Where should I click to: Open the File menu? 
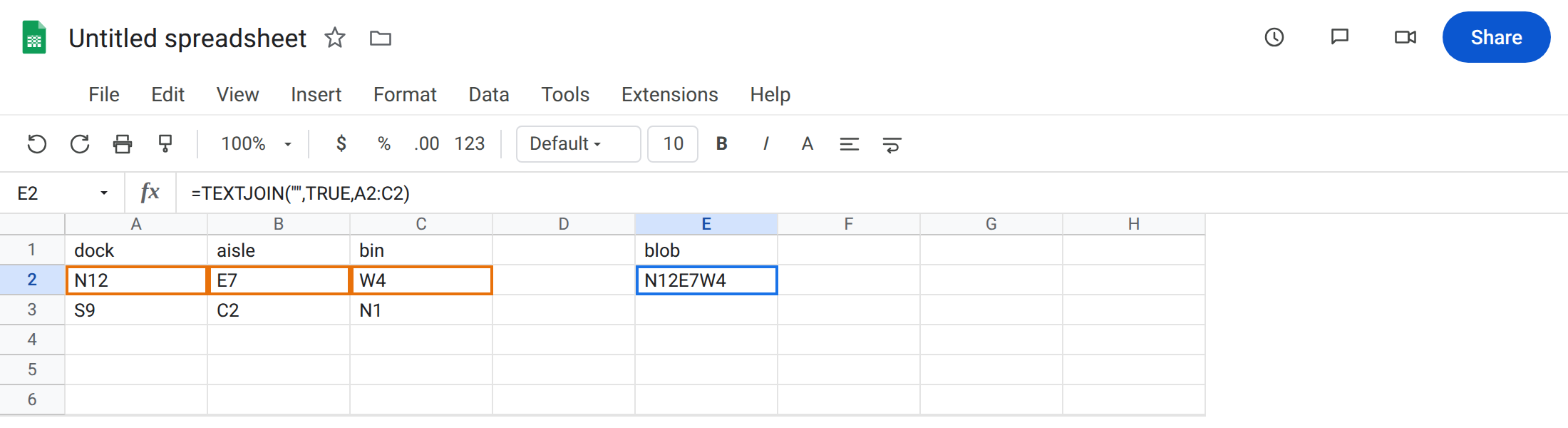(x=104, y=94)
